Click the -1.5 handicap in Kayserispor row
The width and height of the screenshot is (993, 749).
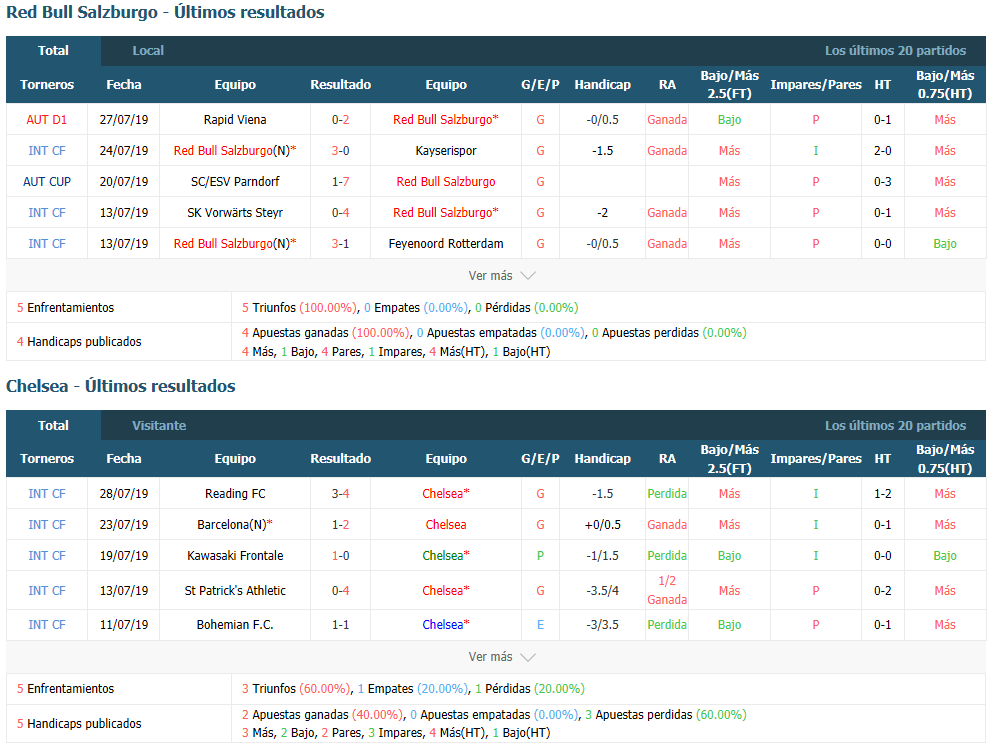[602, 151]
